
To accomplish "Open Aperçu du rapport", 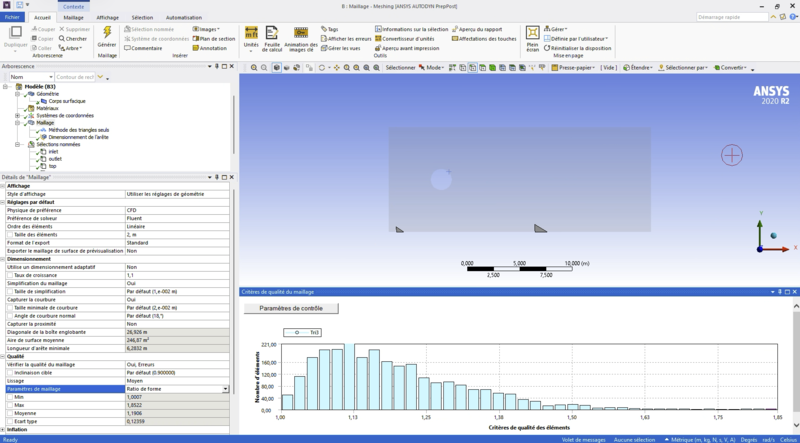I will 477,29.
